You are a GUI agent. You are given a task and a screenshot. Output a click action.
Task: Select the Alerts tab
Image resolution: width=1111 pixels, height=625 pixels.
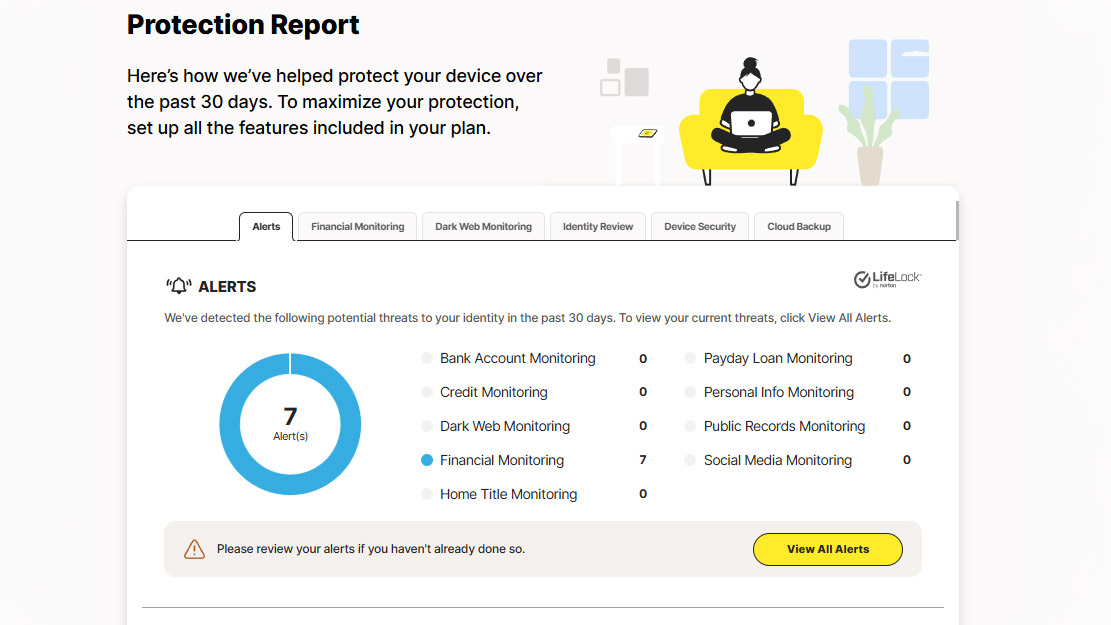pyautogui.click(x=266, y=227)
